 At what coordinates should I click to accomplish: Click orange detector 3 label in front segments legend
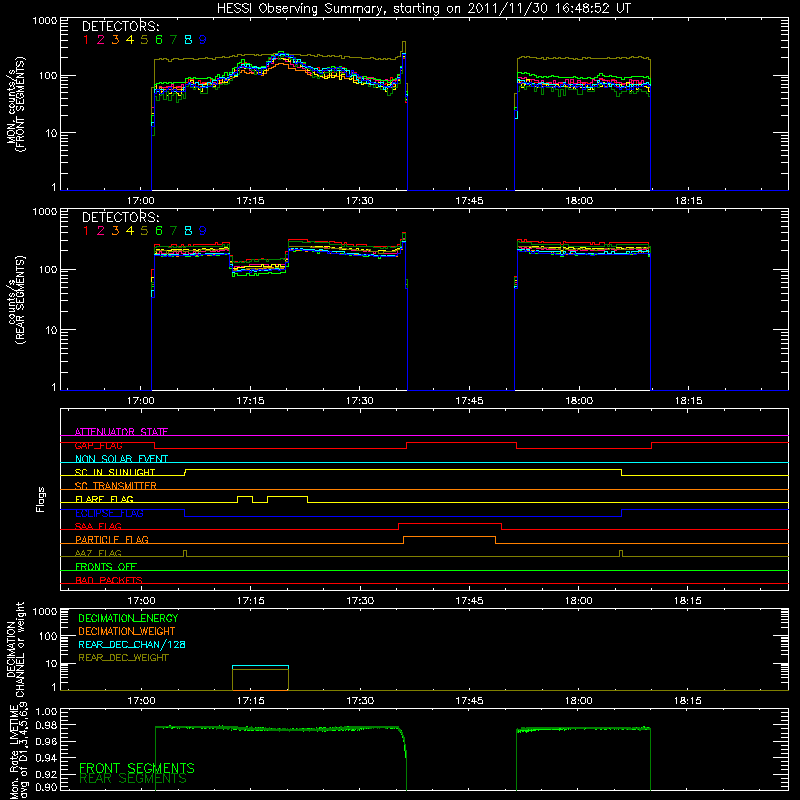[x=115, y=40]
